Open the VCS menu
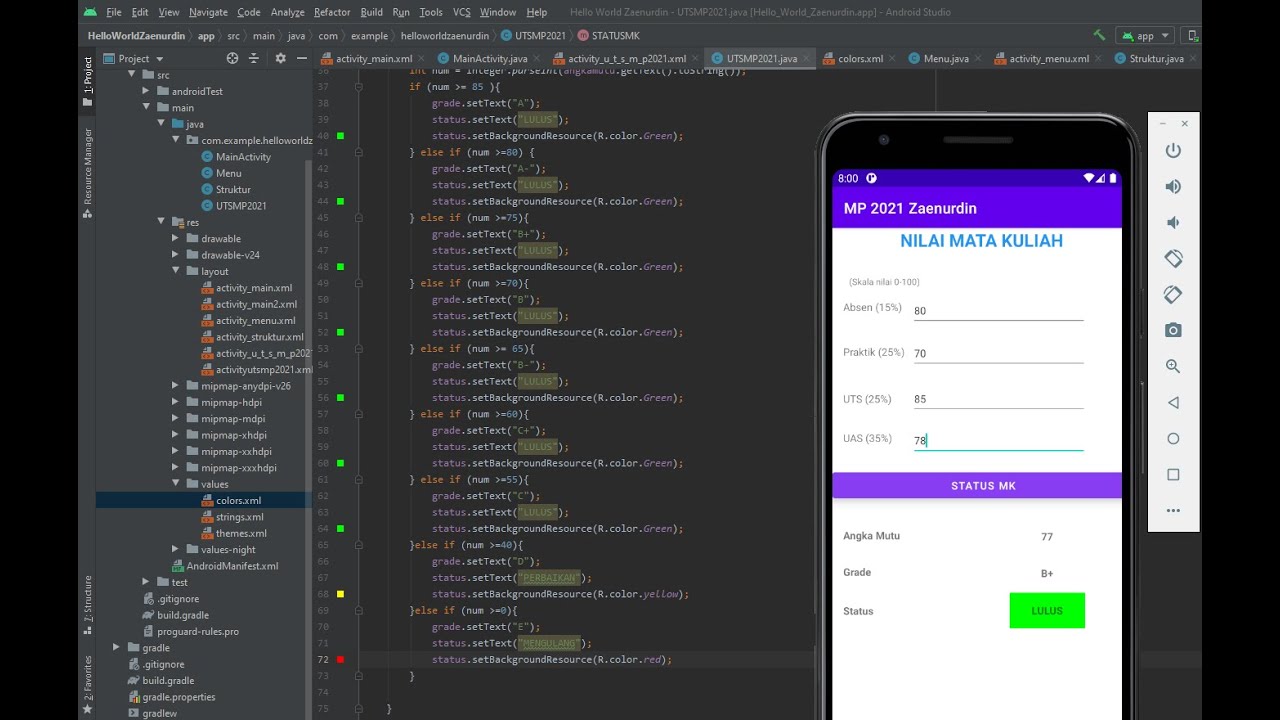Image resolution: width=1280 pixels, height=720 pixels. (x=461, y=12)
